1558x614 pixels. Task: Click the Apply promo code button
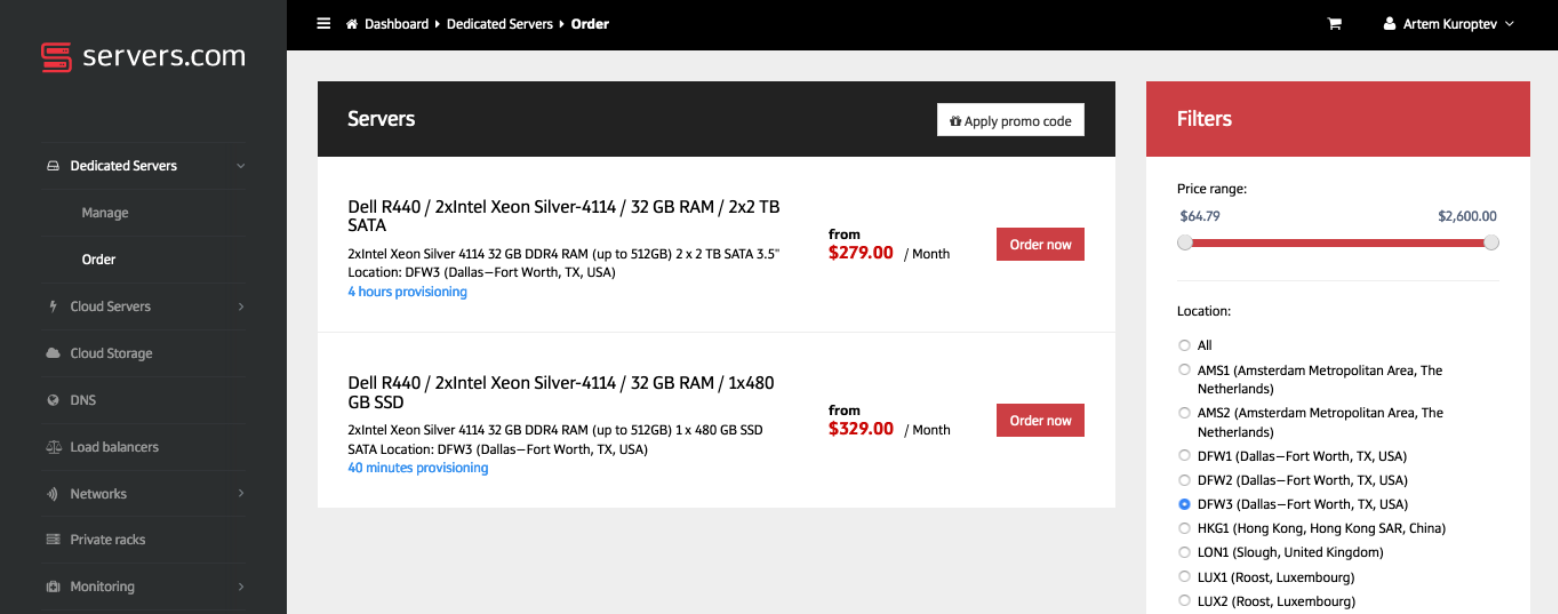1010,121
